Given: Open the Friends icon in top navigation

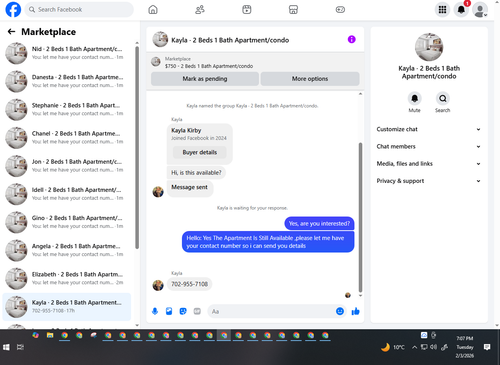Looking at the screenshot, I should click(x=200, y=10).
